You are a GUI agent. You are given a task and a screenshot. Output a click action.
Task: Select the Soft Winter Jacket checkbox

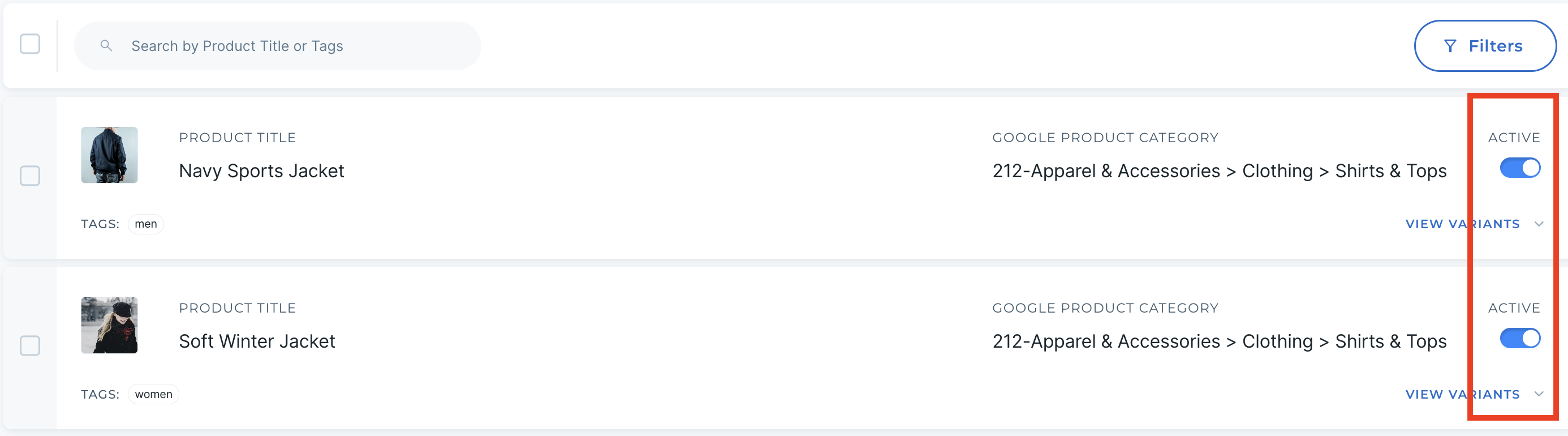pos(30,346)
